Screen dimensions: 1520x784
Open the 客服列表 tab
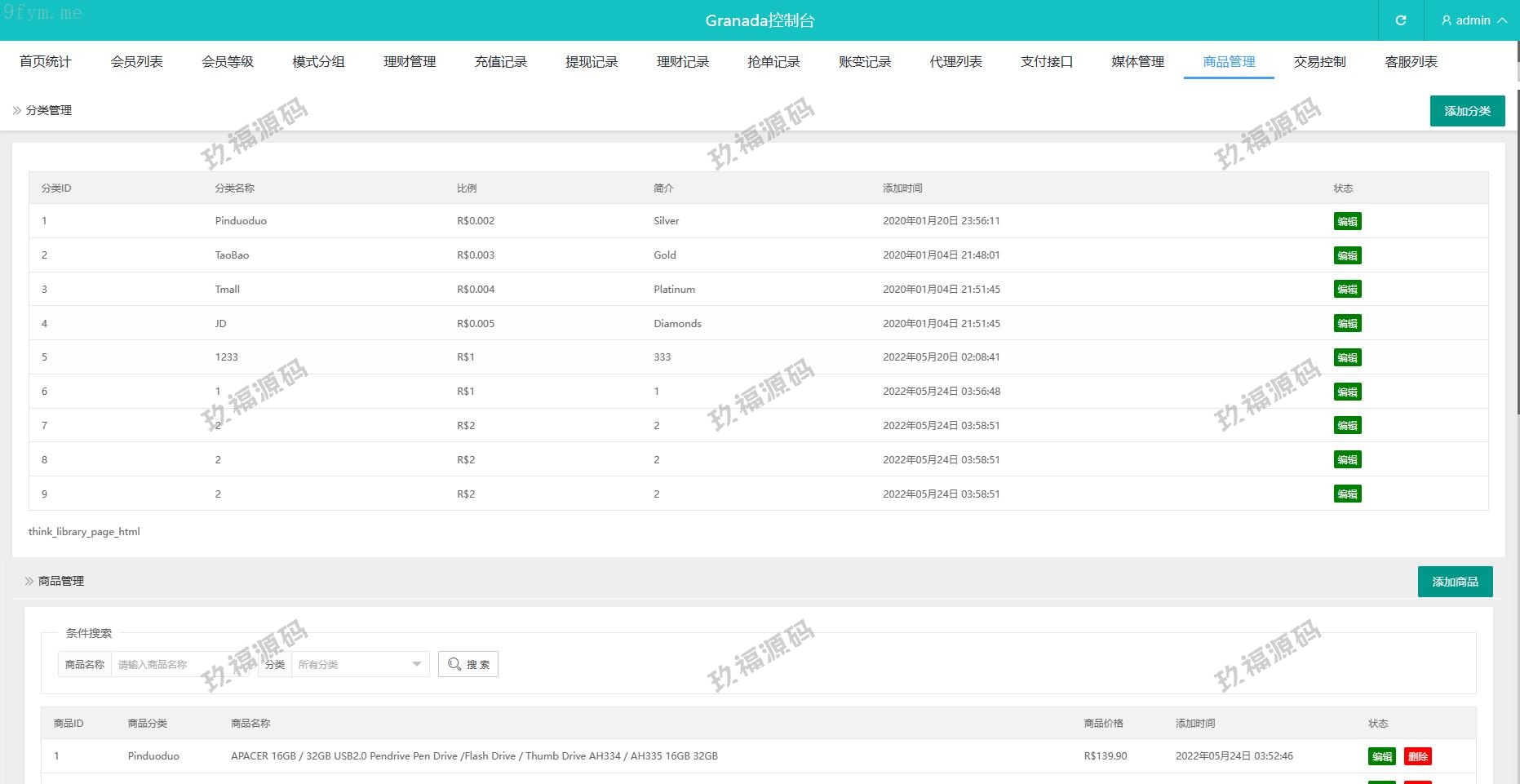click(1411, 62)
